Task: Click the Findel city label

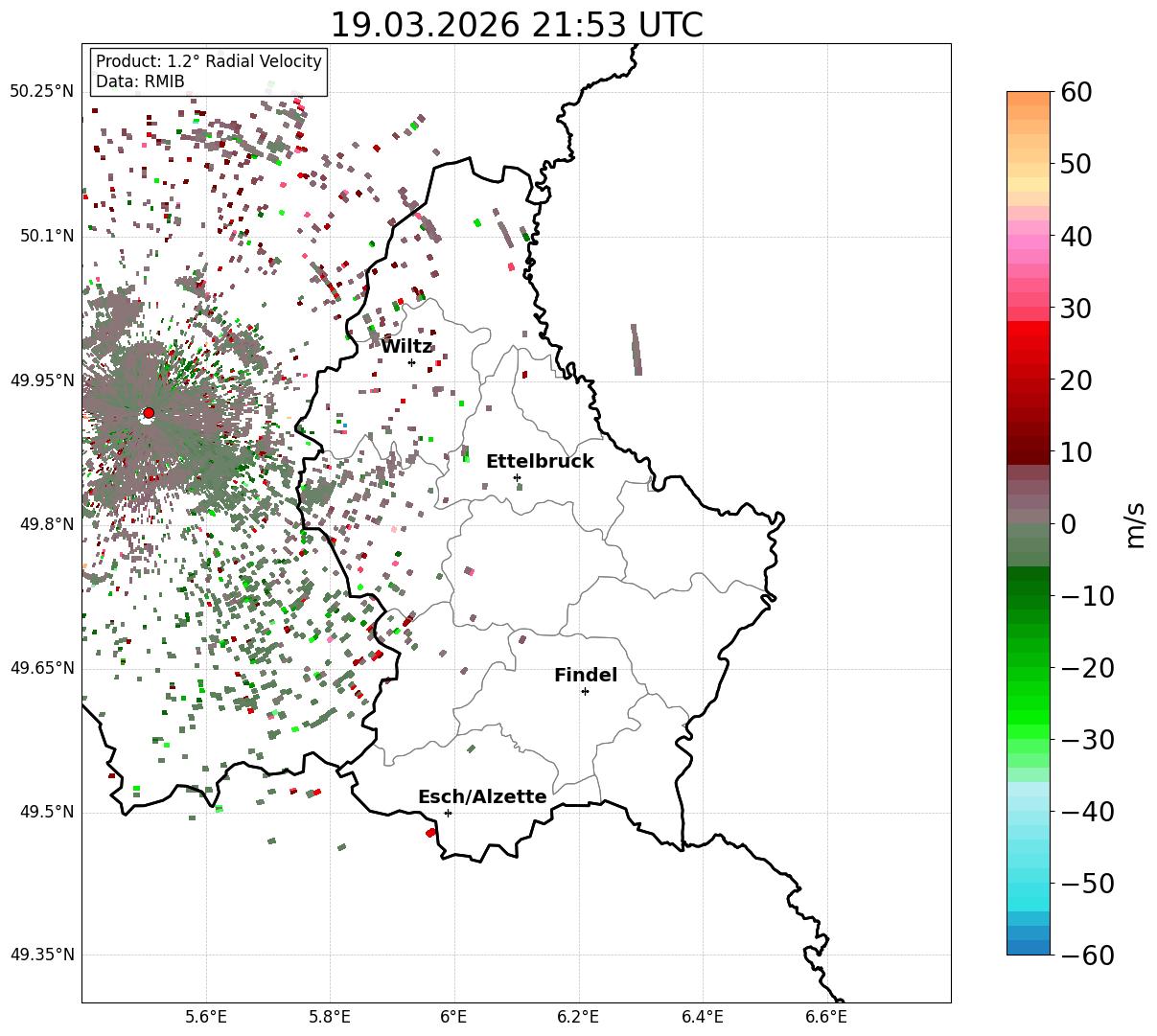Action: [x=586, y=676]
